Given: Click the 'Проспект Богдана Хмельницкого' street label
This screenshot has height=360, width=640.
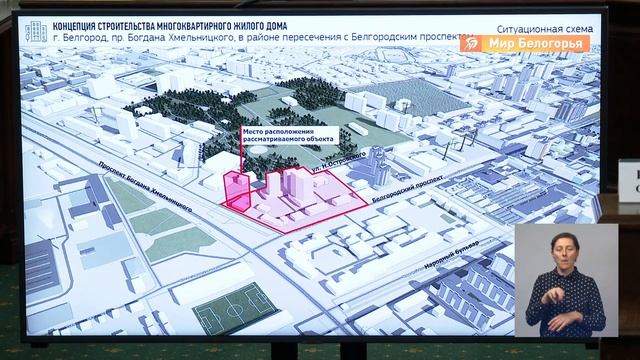Looking at the screenshot, I should [145, 187].
